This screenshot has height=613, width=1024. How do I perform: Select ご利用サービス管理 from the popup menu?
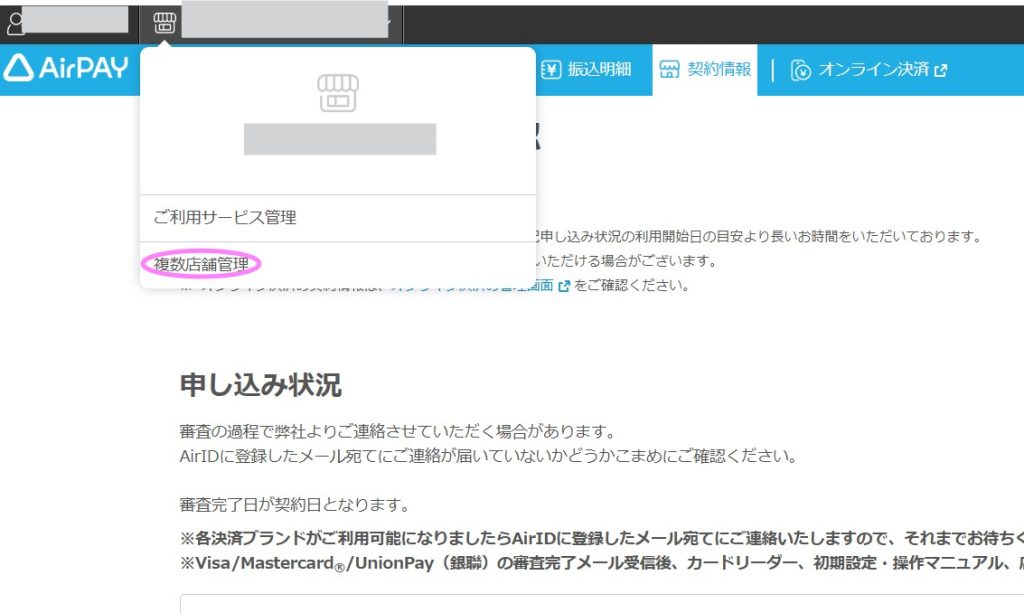coord(225,217)
